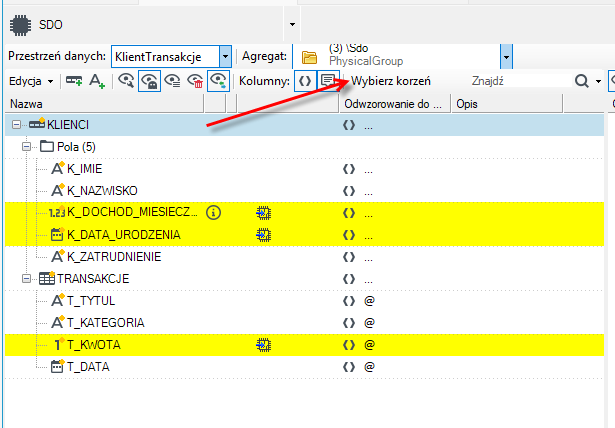Click the TRANSAKCJE table icon

click(47, 278)
